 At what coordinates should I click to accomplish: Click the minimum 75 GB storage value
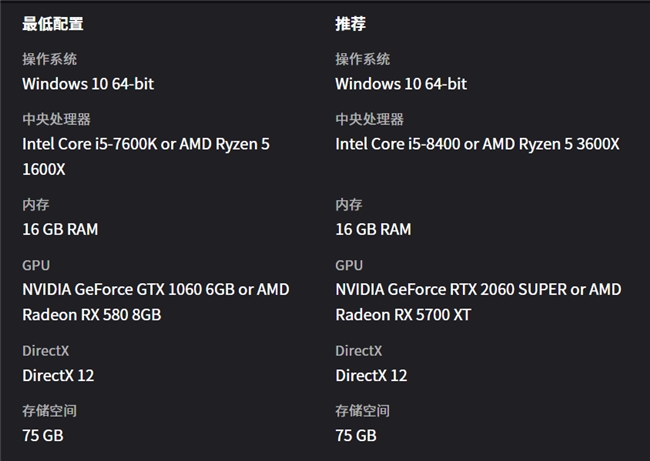click(43, 436)
